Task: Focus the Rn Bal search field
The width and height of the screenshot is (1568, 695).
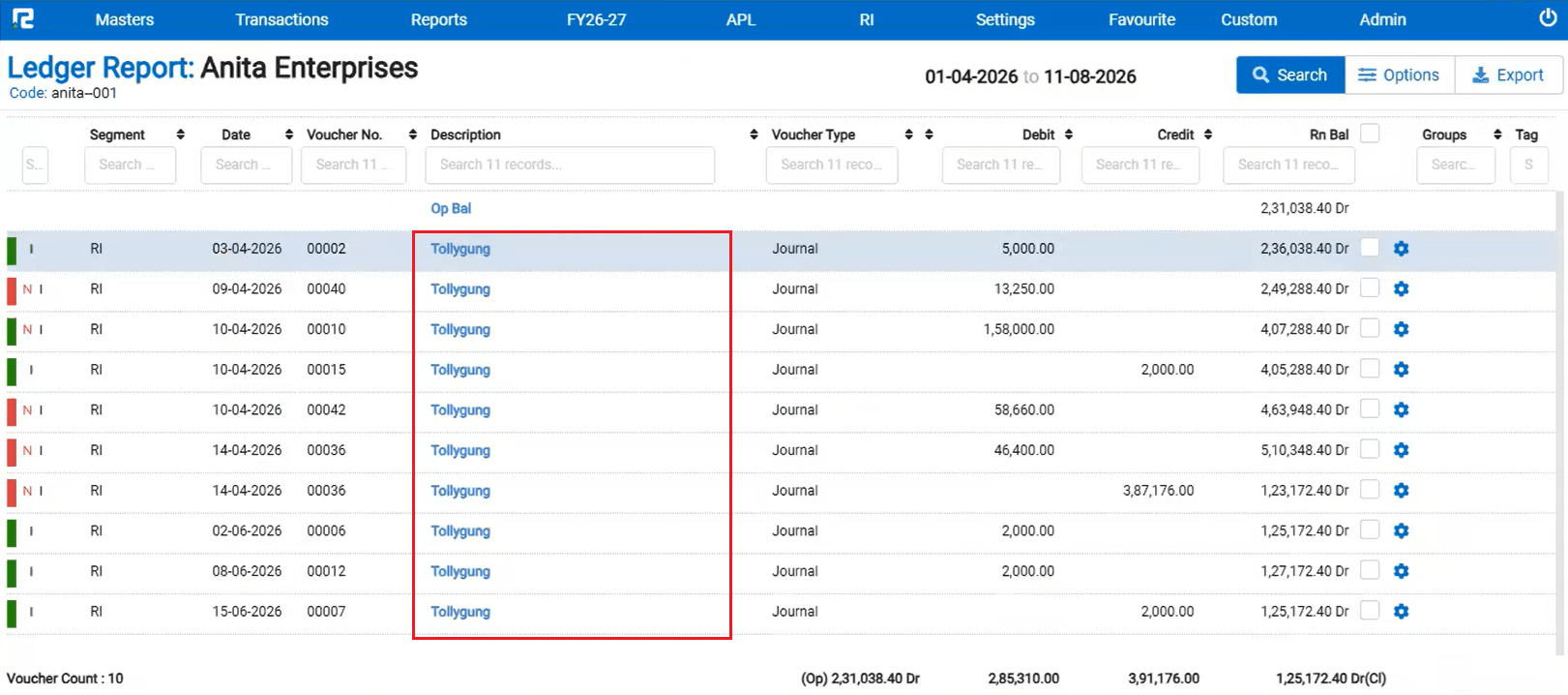Action: (x=1288, y=165)
